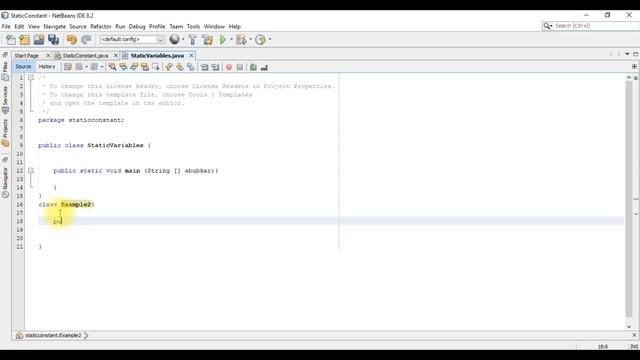Open dropdown arrow beside Profile Project
Image resolution: width=640 pixels, height=360 pixels.
(x=269, y=39)
